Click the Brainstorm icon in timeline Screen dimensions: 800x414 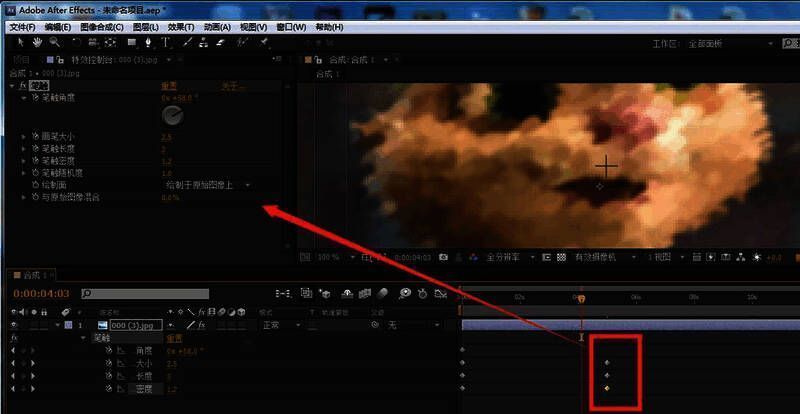405,294
